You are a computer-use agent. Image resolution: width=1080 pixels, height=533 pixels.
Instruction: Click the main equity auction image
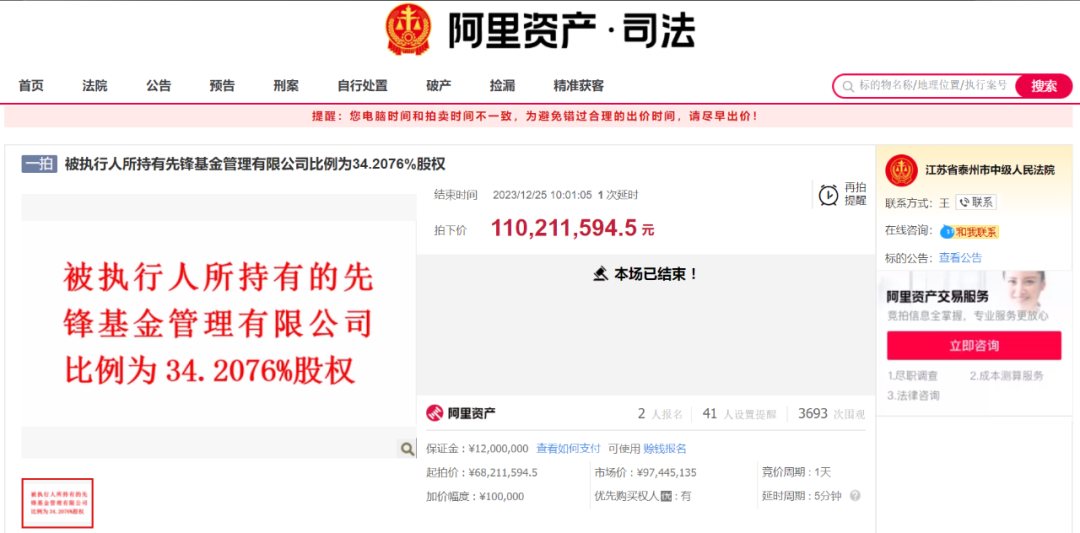coord(218,324)
